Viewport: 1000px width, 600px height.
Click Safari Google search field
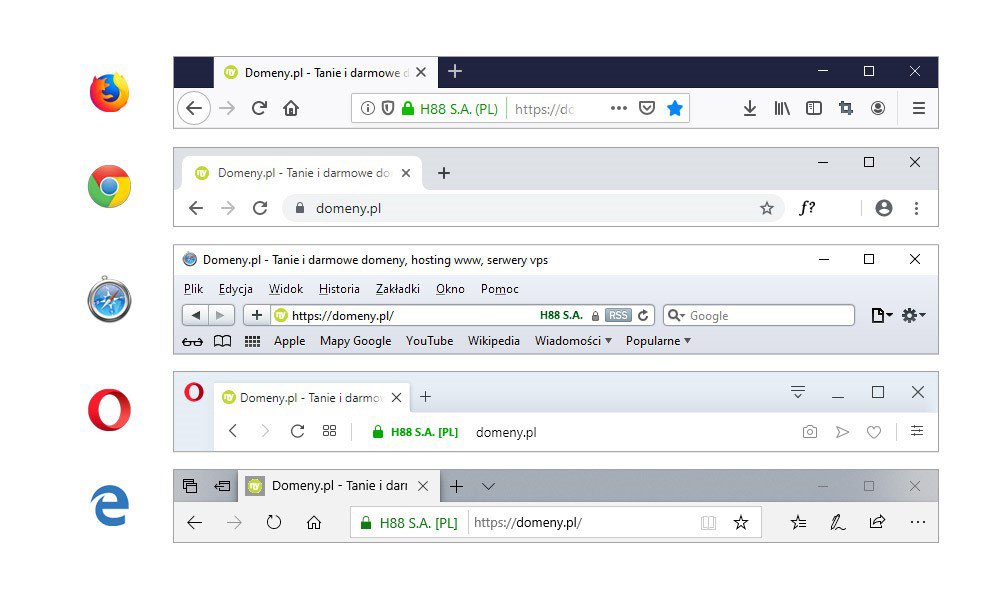(759, 315)
